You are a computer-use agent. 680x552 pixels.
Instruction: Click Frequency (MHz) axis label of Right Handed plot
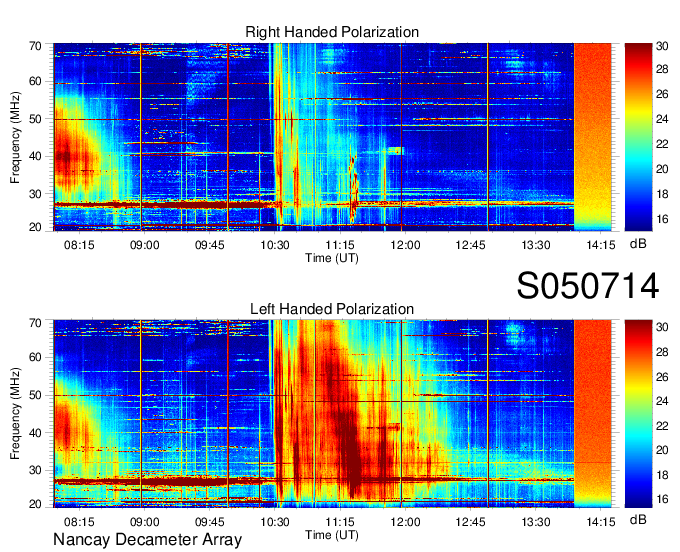(x=15, y=137)
